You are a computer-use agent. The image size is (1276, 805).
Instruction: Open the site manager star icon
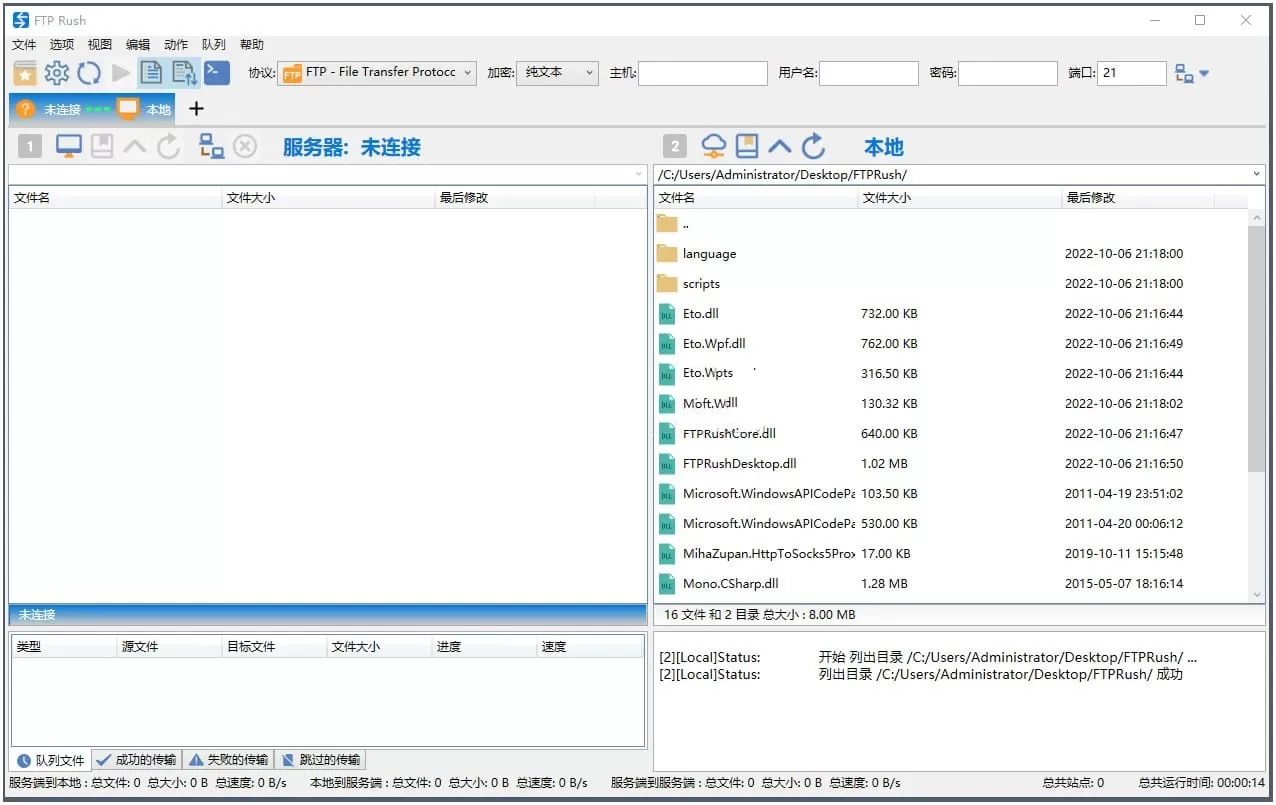point(25,72)
